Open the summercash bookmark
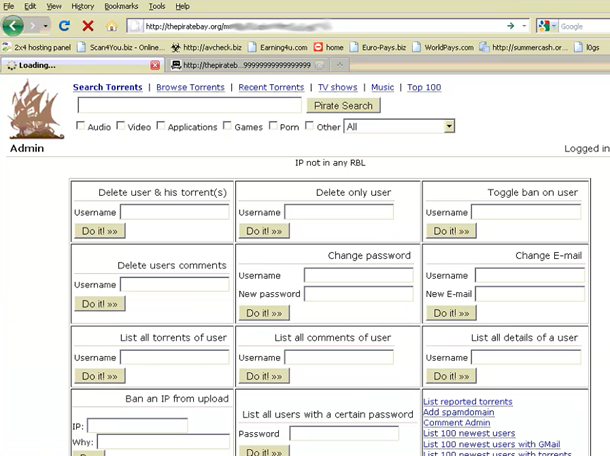Screen dimensions: 610x456 (524, 47)
